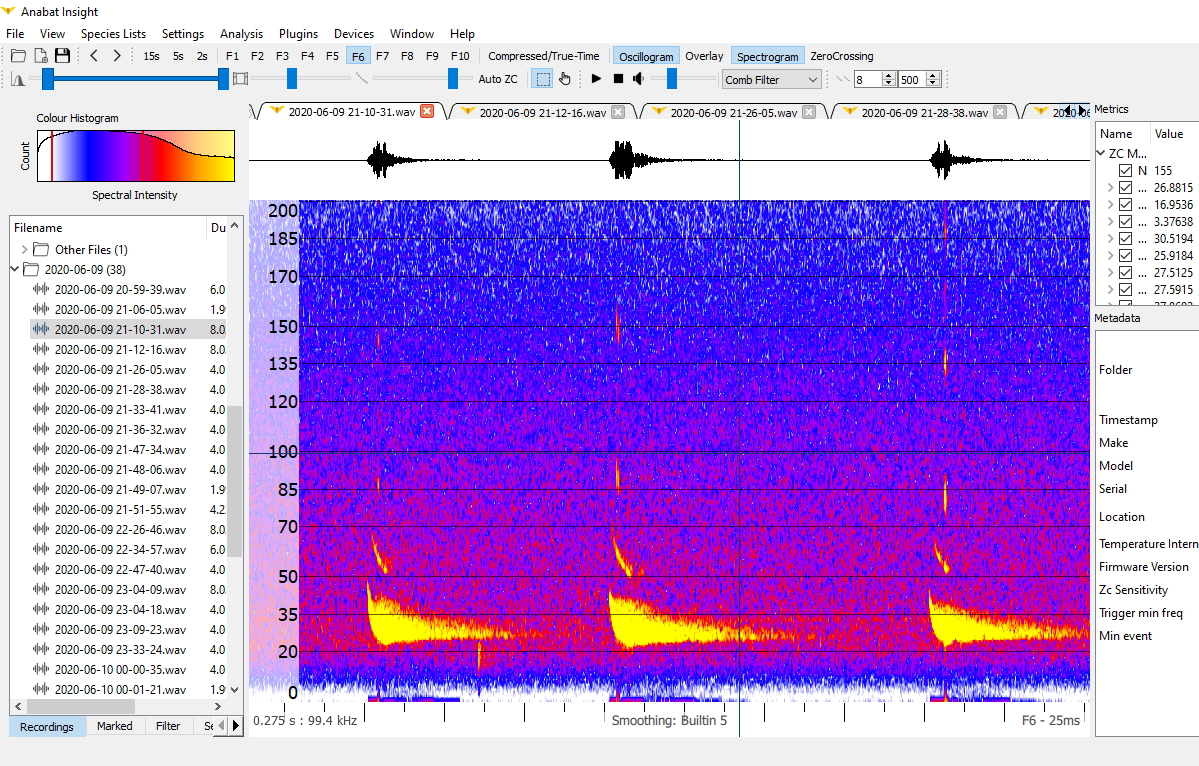The width and height of the screenshot is (1199, 766).
Task: Open a file using the folder icon
Action: (17, 55)
